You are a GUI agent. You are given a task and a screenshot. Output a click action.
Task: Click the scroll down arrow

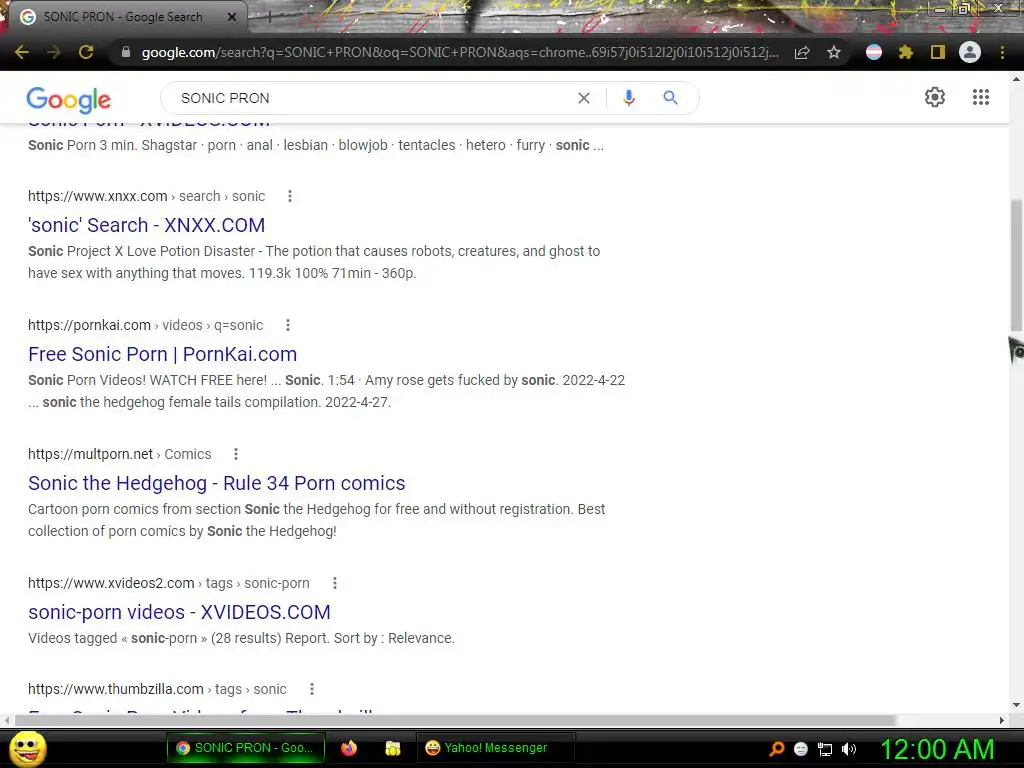click(1016, 705)
